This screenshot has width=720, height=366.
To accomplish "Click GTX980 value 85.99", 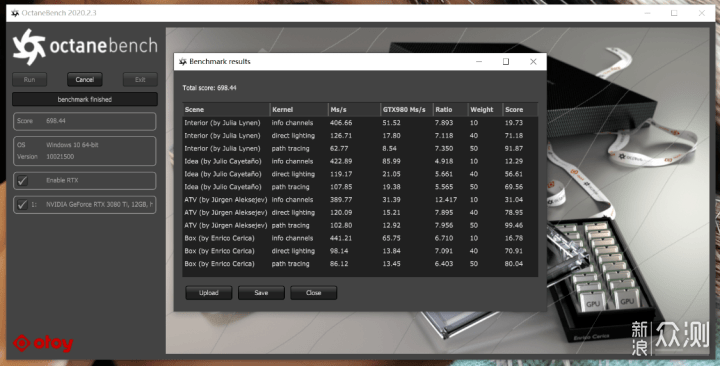I will pyautogui.click(x=391, y=161).
